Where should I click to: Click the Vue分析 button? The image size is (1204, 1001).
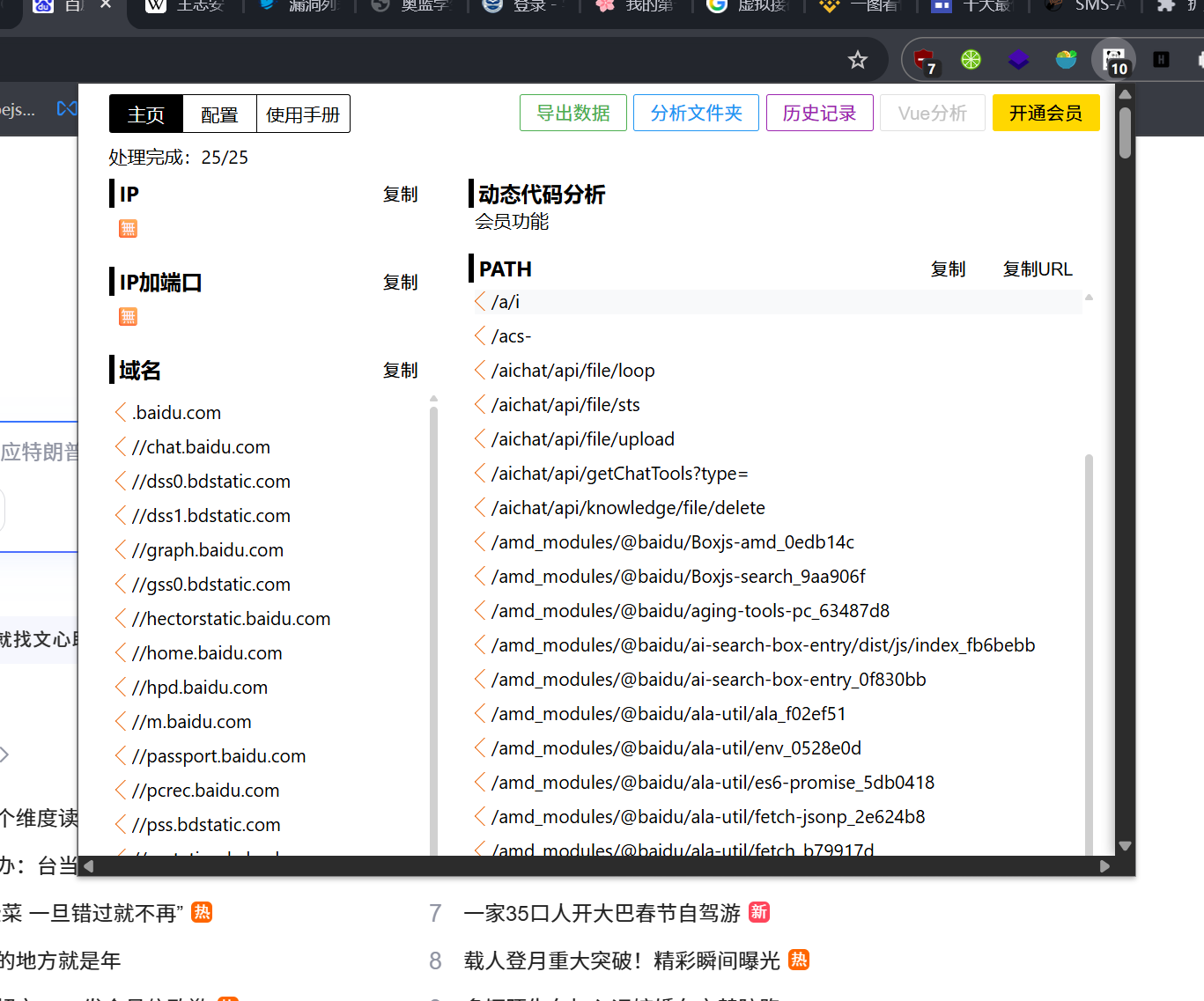[932, 113]
